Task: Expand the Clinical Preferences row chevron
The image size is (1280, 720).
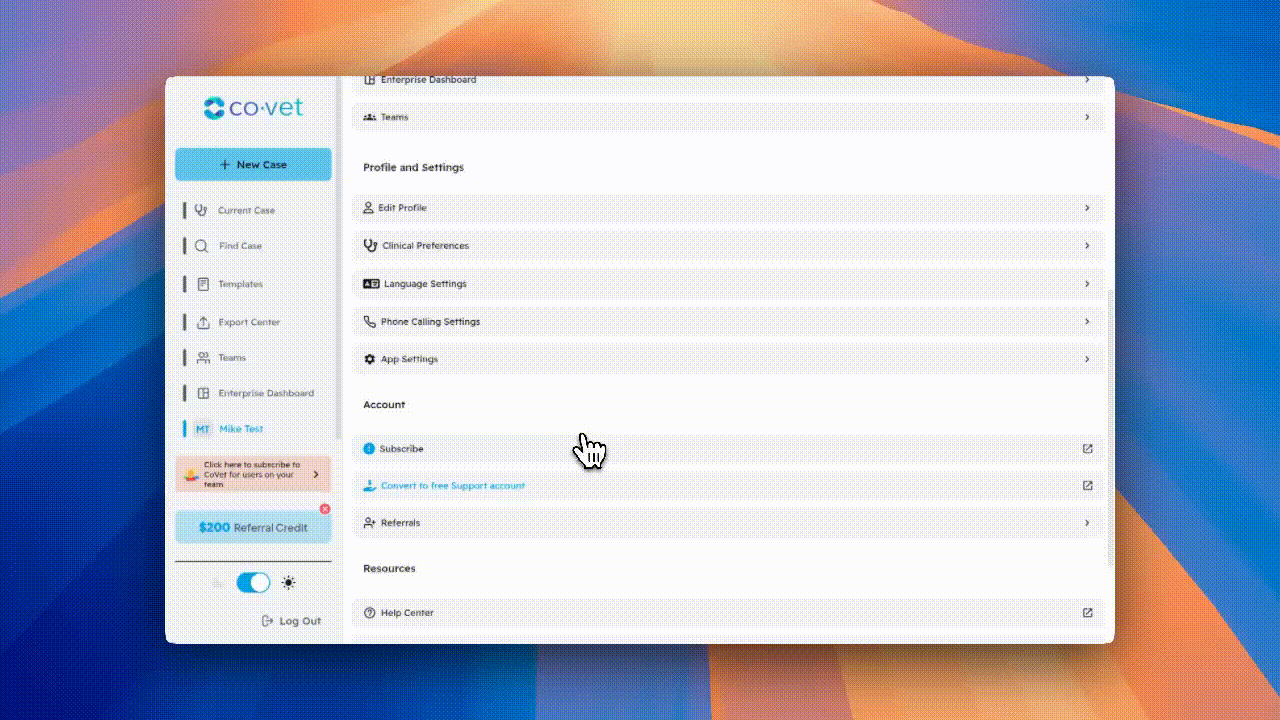Action: [1087, 245]
